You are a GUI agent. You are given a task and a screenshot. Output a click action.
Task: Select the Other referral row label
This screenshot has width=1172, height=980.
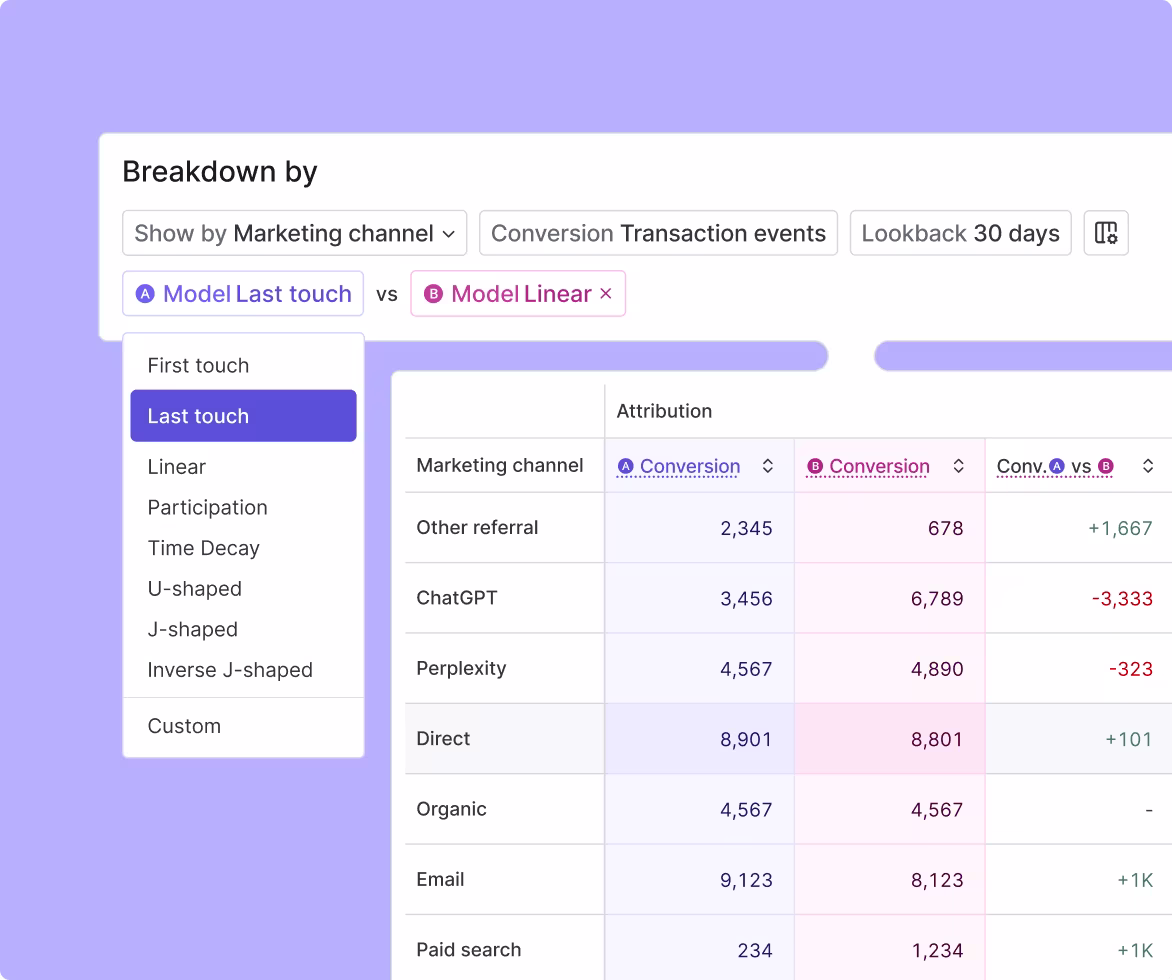tap(477, 528)
